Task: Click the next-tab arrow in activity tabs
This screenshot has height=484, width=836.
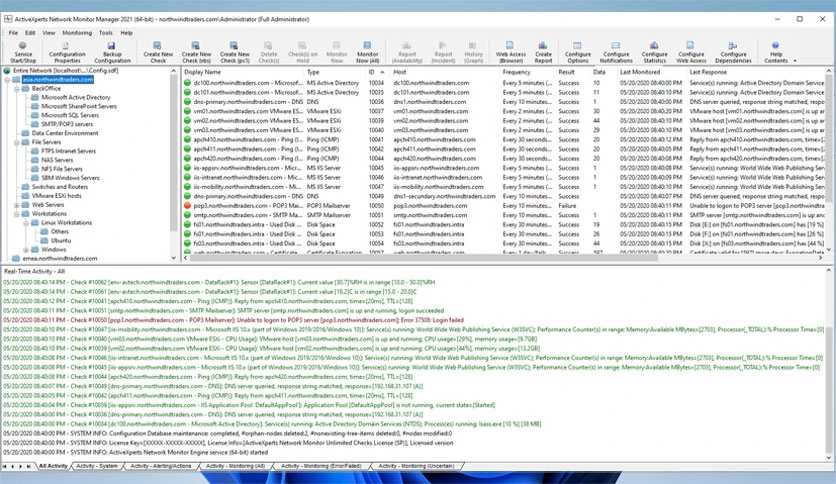Action: (x=21, y=466)
